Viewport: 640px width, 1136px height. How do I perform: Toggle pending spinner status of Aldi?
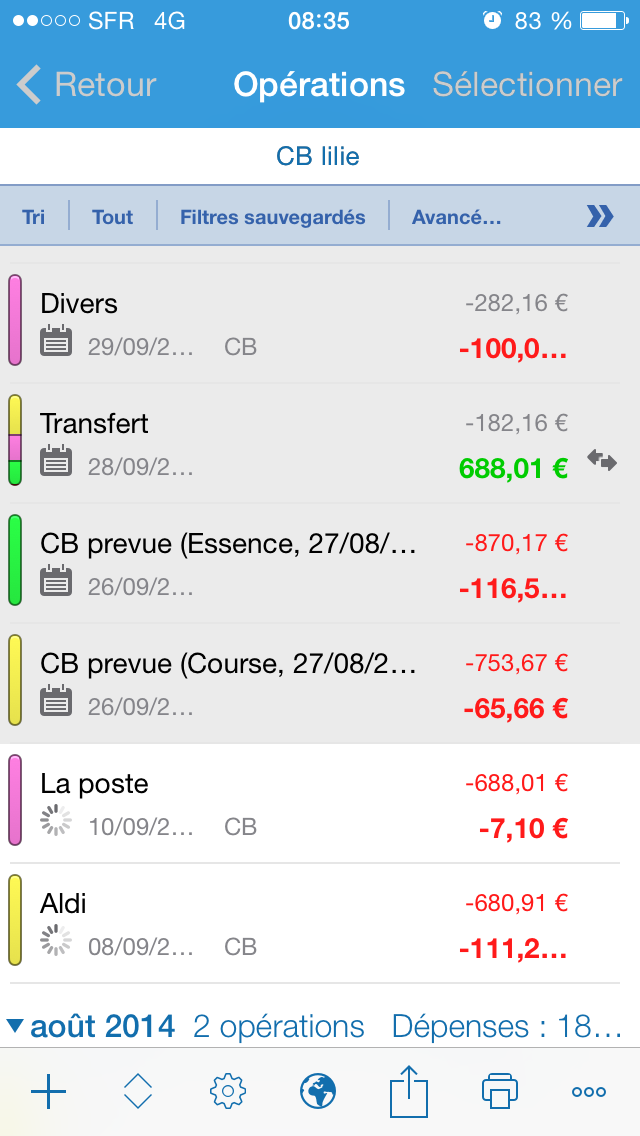(x=56, y=940)
